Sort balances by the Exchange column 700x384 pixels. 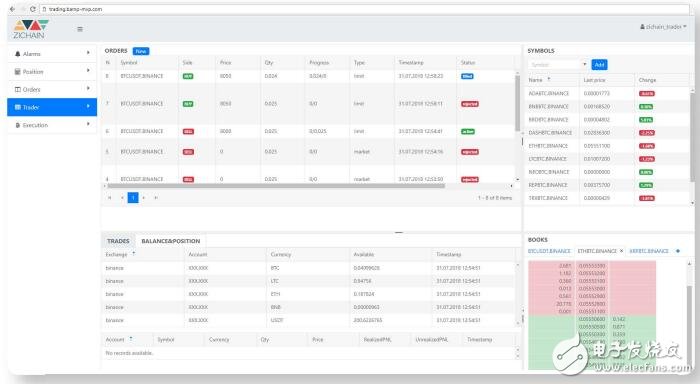click(x=117, y=255)
